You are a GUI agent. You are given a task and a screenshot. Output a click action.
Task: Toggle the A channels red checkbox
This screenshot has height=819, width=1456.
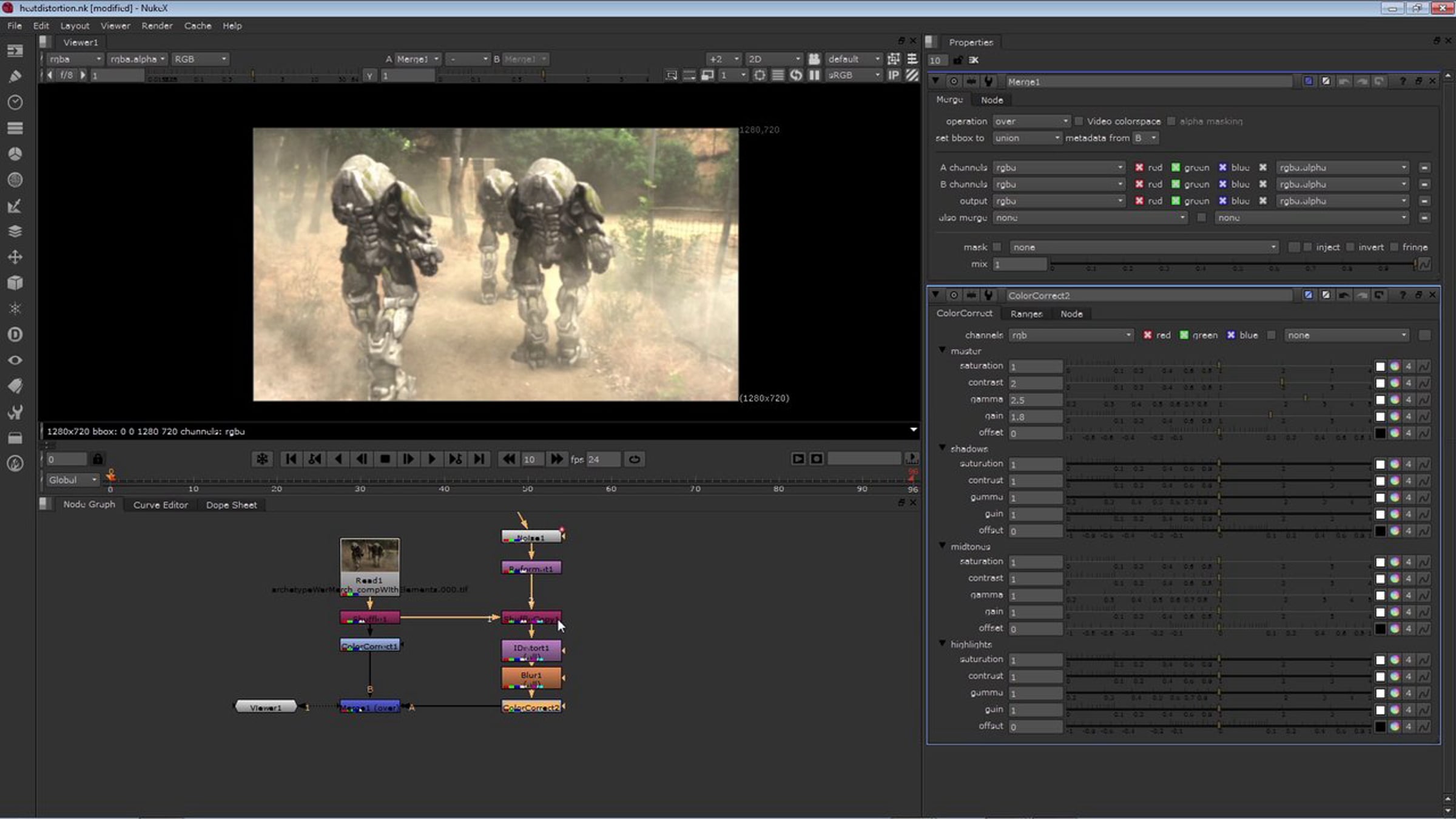[1139, 167]
